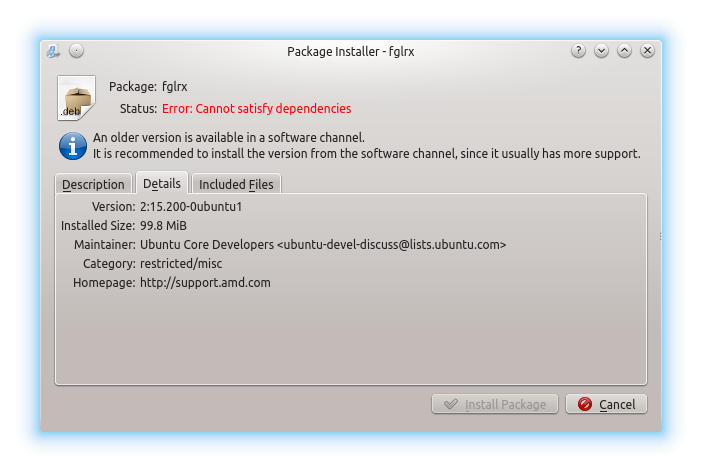This screenshot has width=702, height=472.
Task: Switch to the Description tab
Action: 93,184
